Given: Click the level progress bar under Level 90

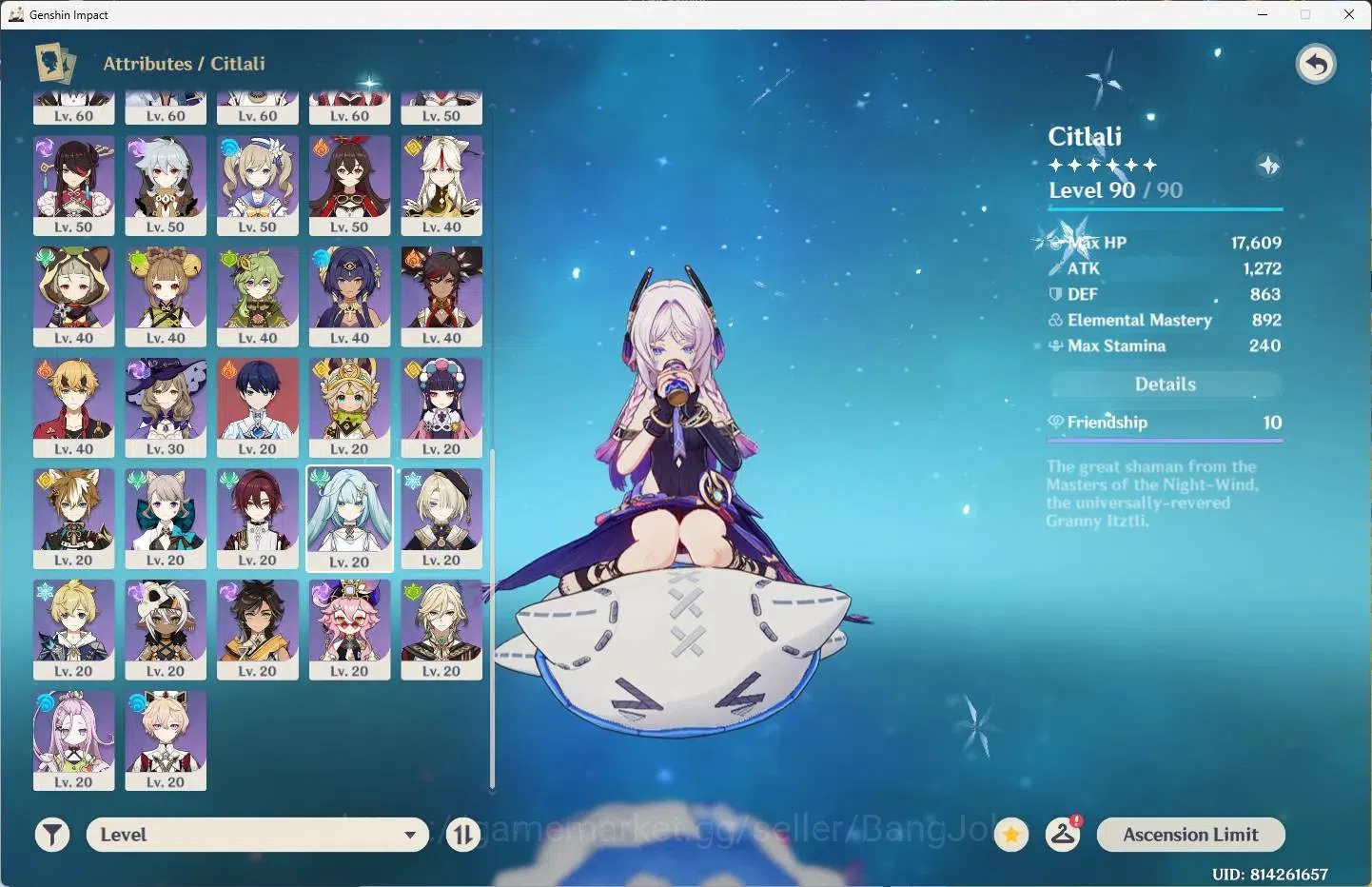Looking at the screenshot, I should pyautogui.click(x=1166, y=208).
